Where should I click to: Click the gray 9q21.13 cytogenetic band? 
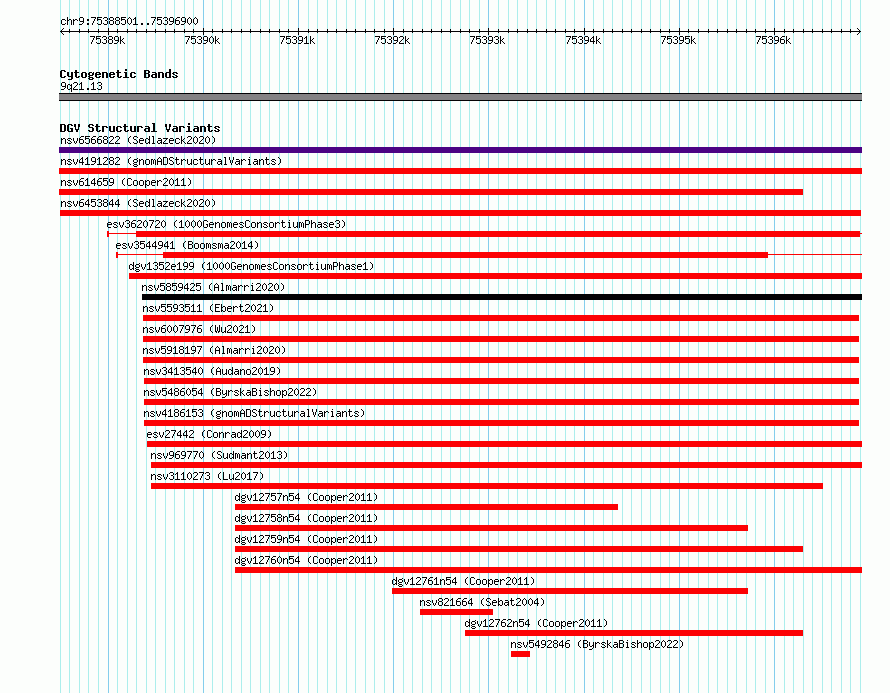(x=460, y=97)
